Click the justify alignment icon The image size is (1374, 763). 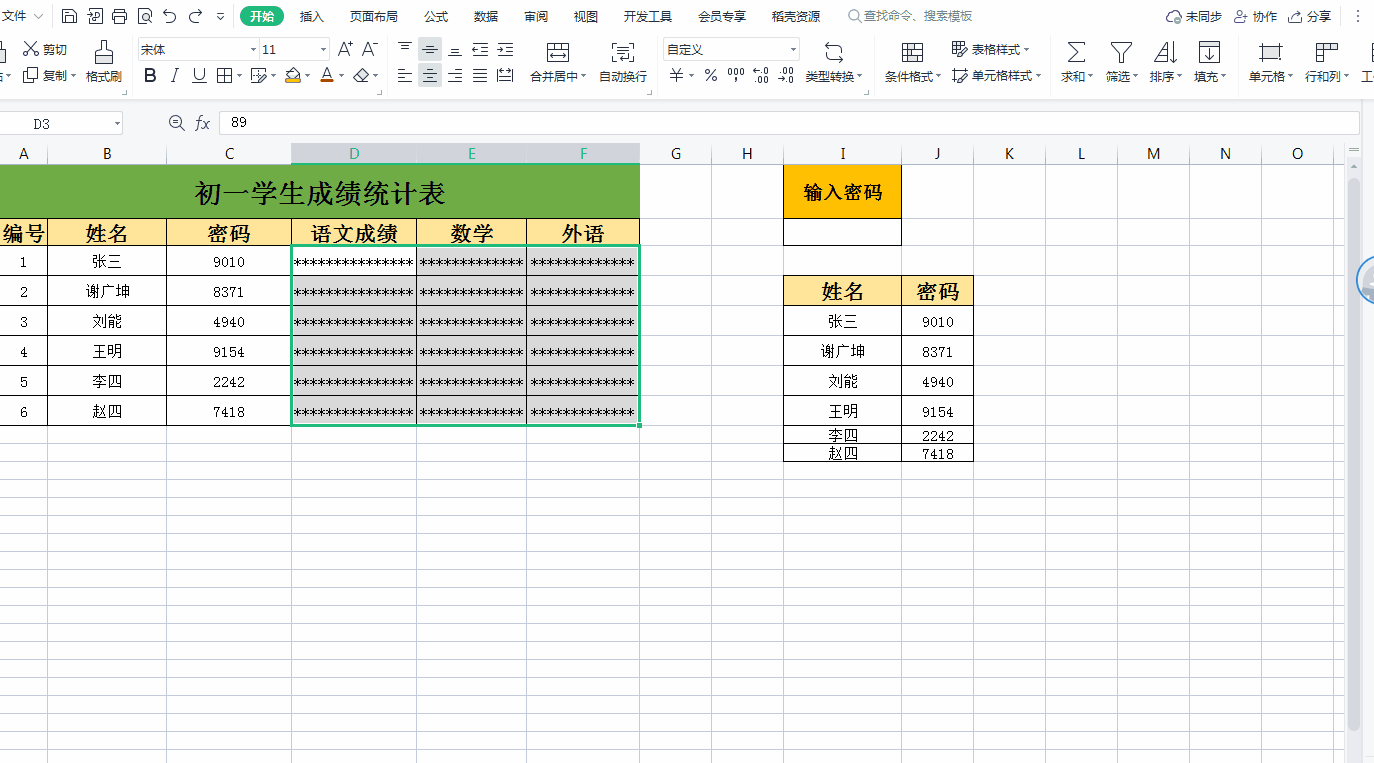point(480,75)
